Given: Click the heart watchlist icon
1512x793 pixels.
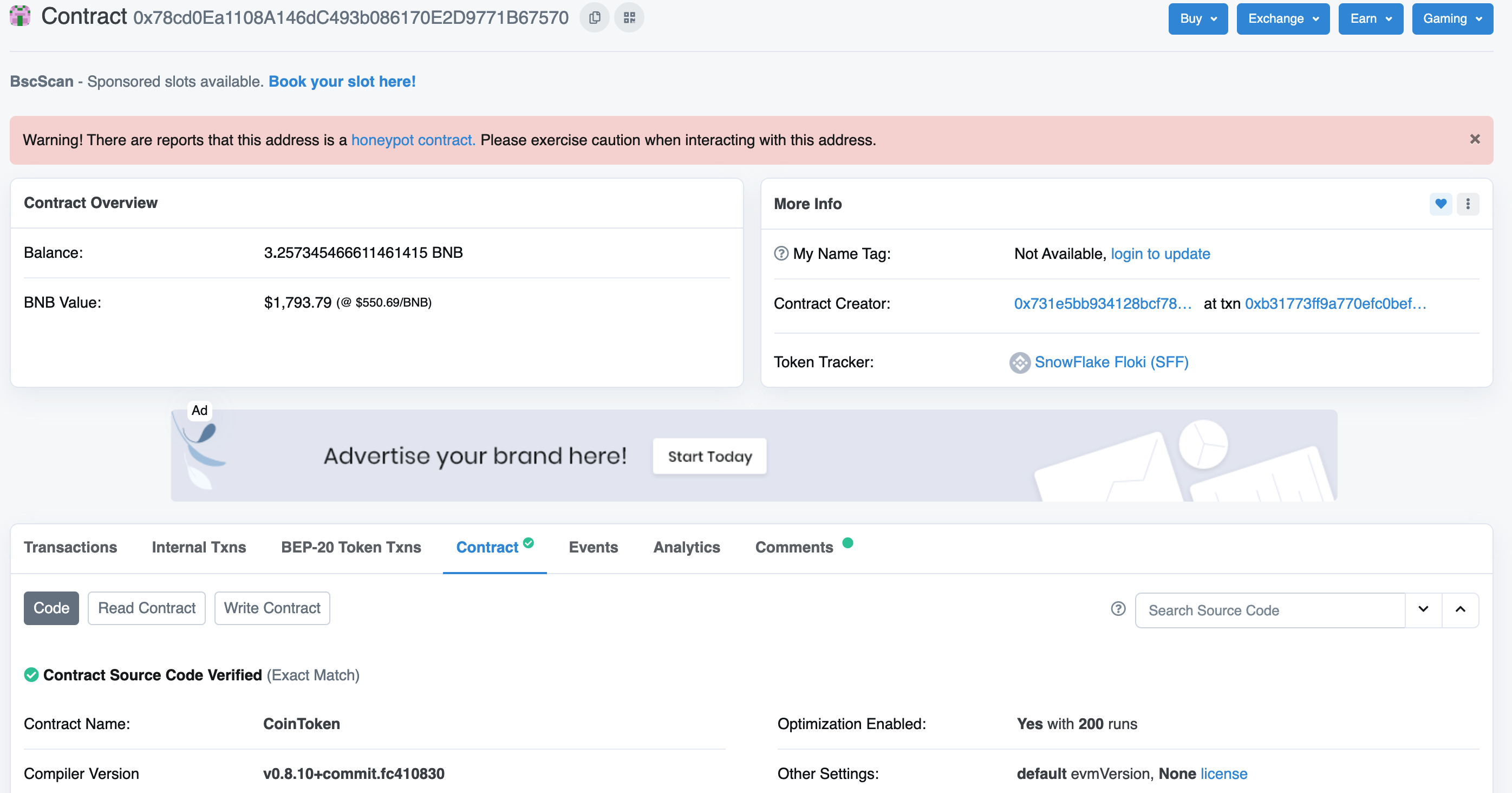Looking at the screenshot, I should tap(1441, 204).
